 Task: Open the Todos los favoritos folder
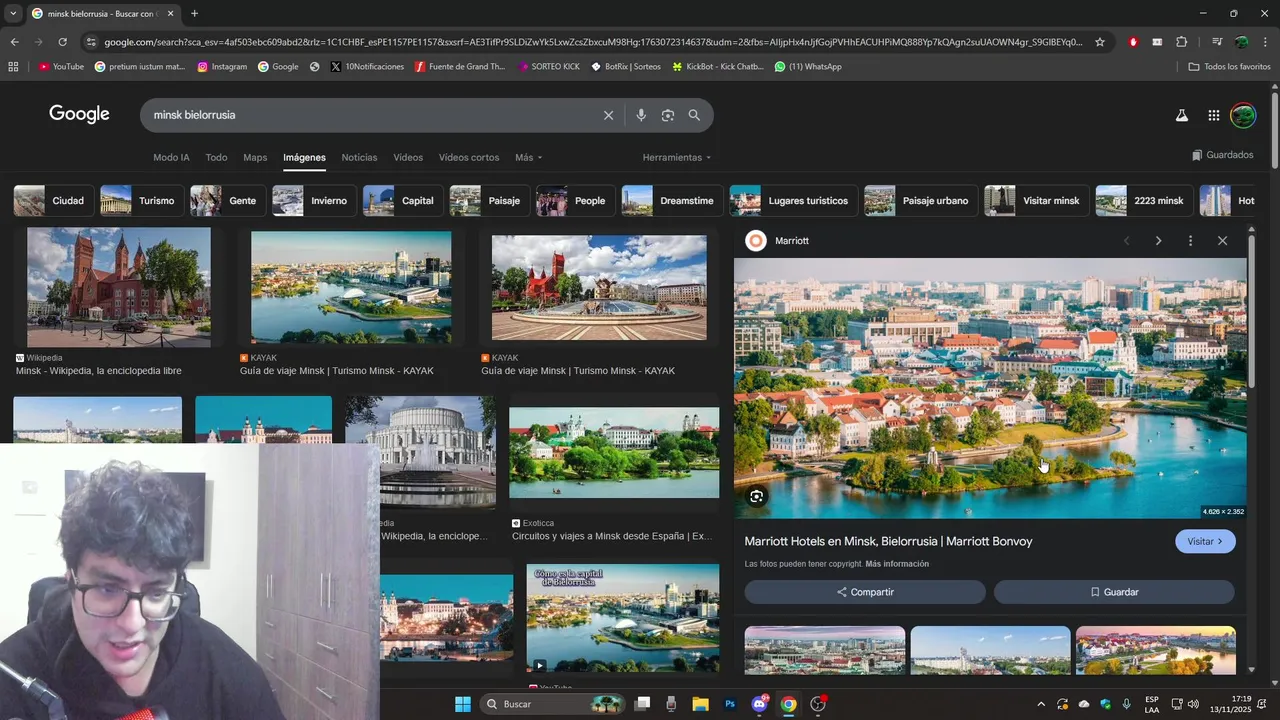(x=1229, y=66)
